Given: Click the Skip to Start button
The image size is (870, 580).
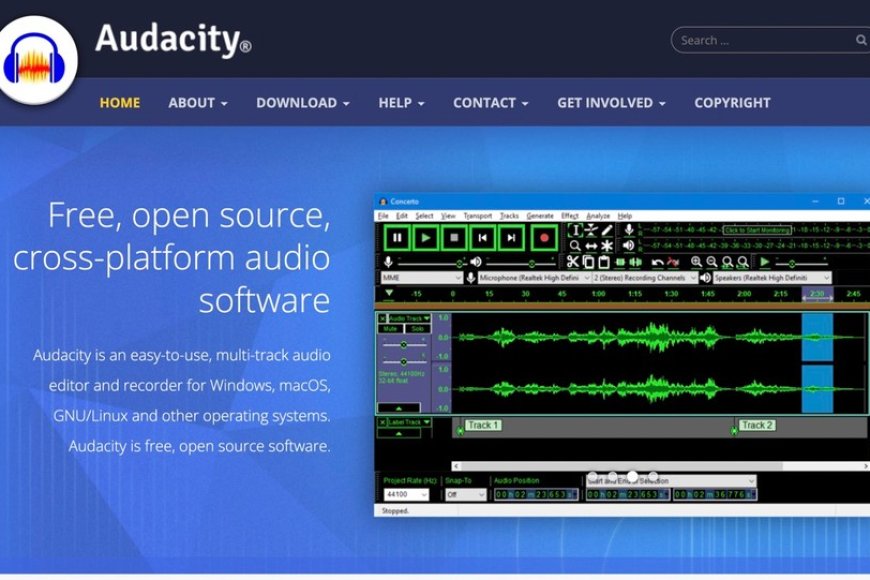Looking at the screenshot, I should point(483,238).
